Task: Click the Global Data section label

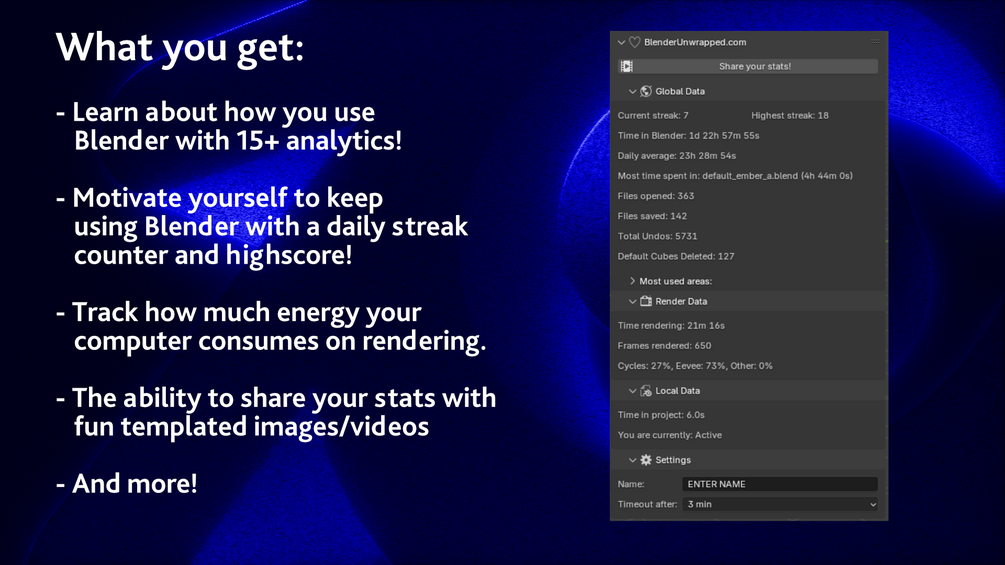Action: (x=680, y=92)
